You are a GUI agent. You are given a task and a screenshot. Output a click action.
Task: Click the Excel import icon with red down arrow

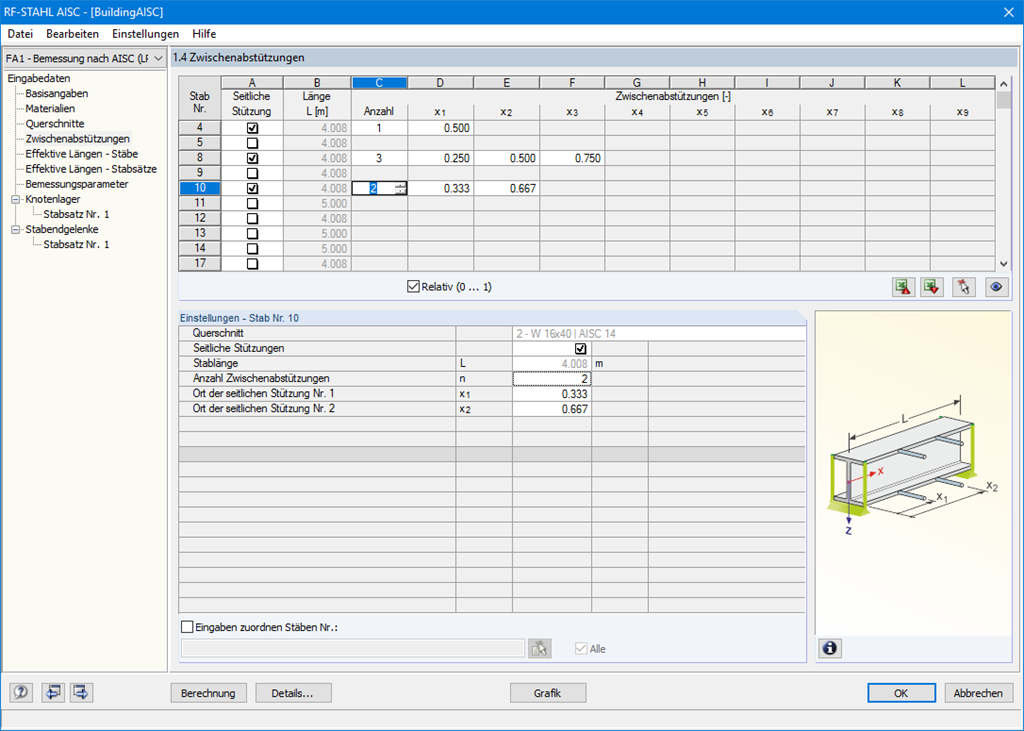[932, 287]
